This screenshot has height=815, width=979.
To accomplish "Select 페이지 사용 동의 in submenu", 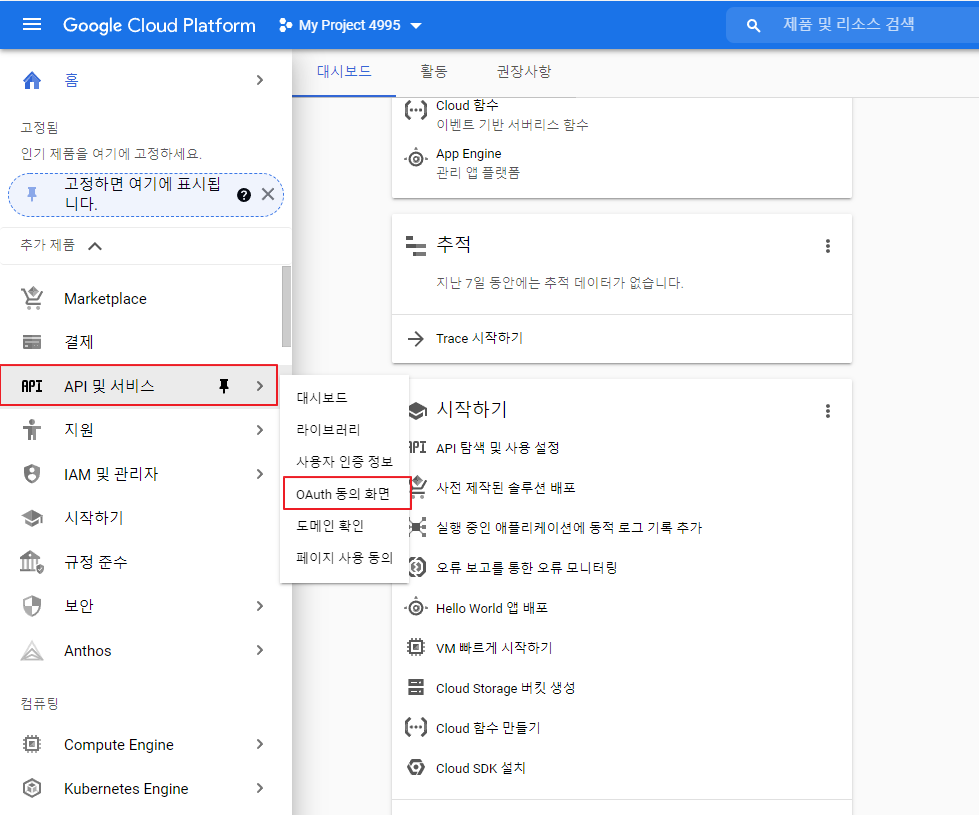I will [344, 558].
